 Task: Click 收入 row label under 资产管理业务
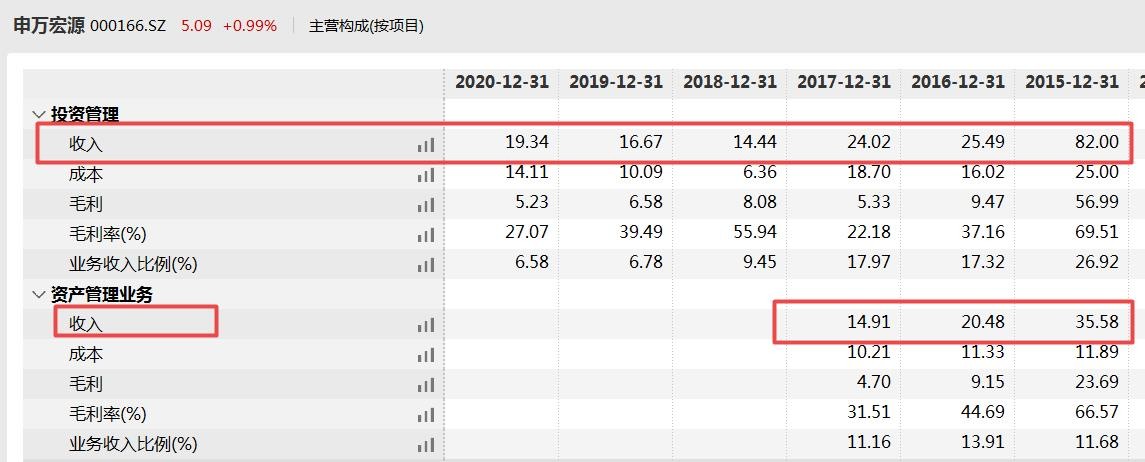(x=86, y=324)
